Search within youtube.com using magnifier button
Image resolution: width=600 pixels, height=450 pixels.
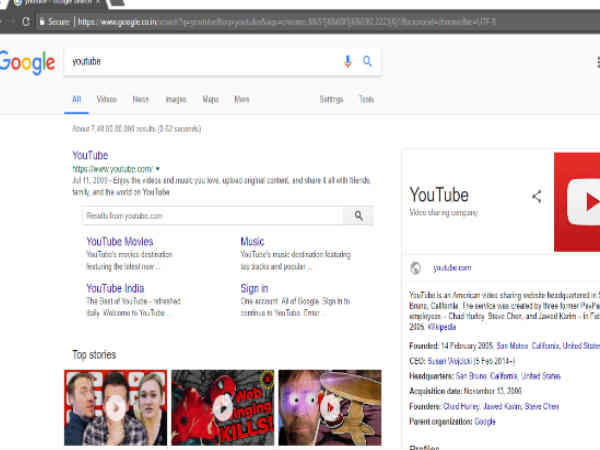[359, 216]
